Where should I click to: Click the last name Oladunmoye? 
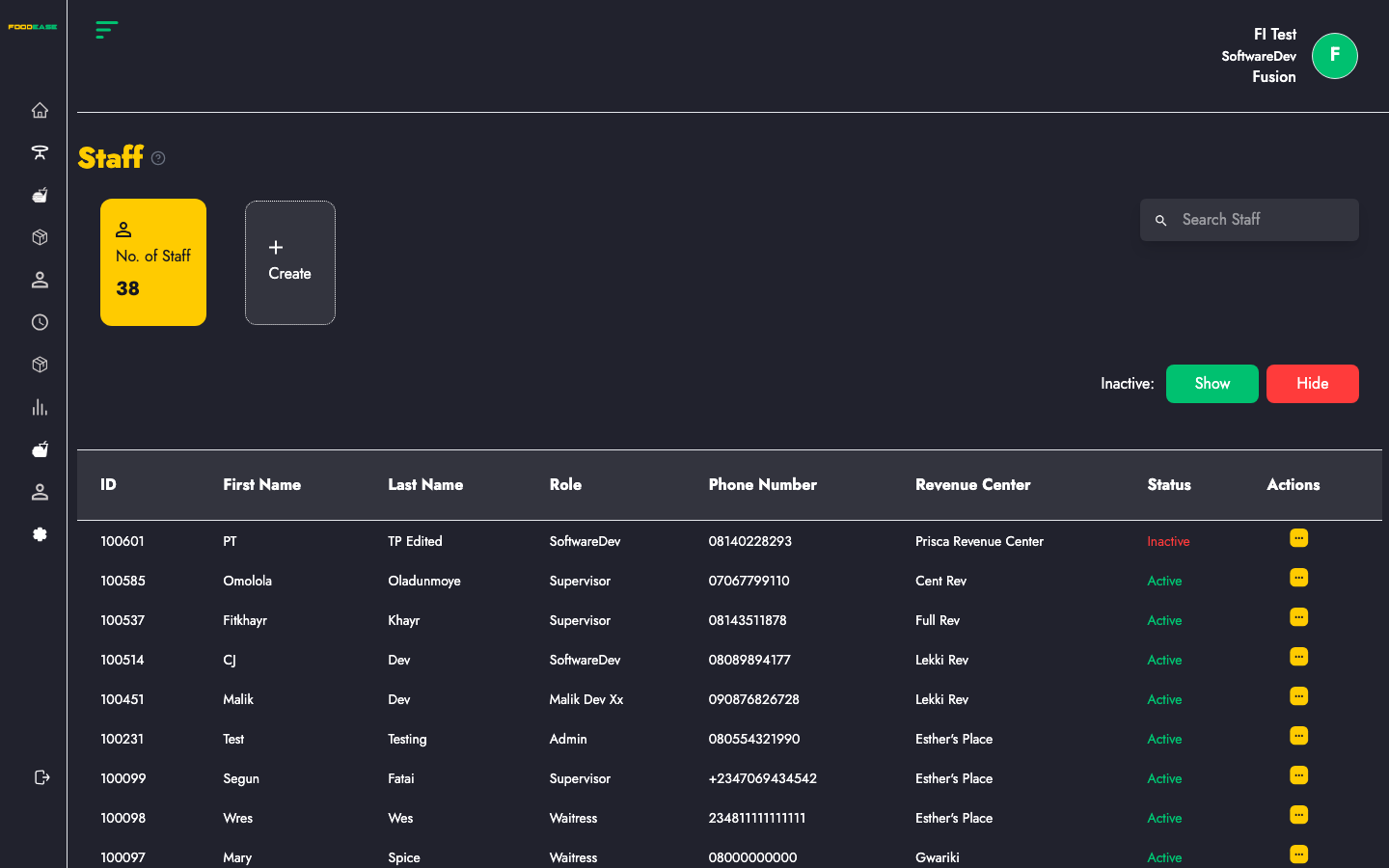coord(424,582)
